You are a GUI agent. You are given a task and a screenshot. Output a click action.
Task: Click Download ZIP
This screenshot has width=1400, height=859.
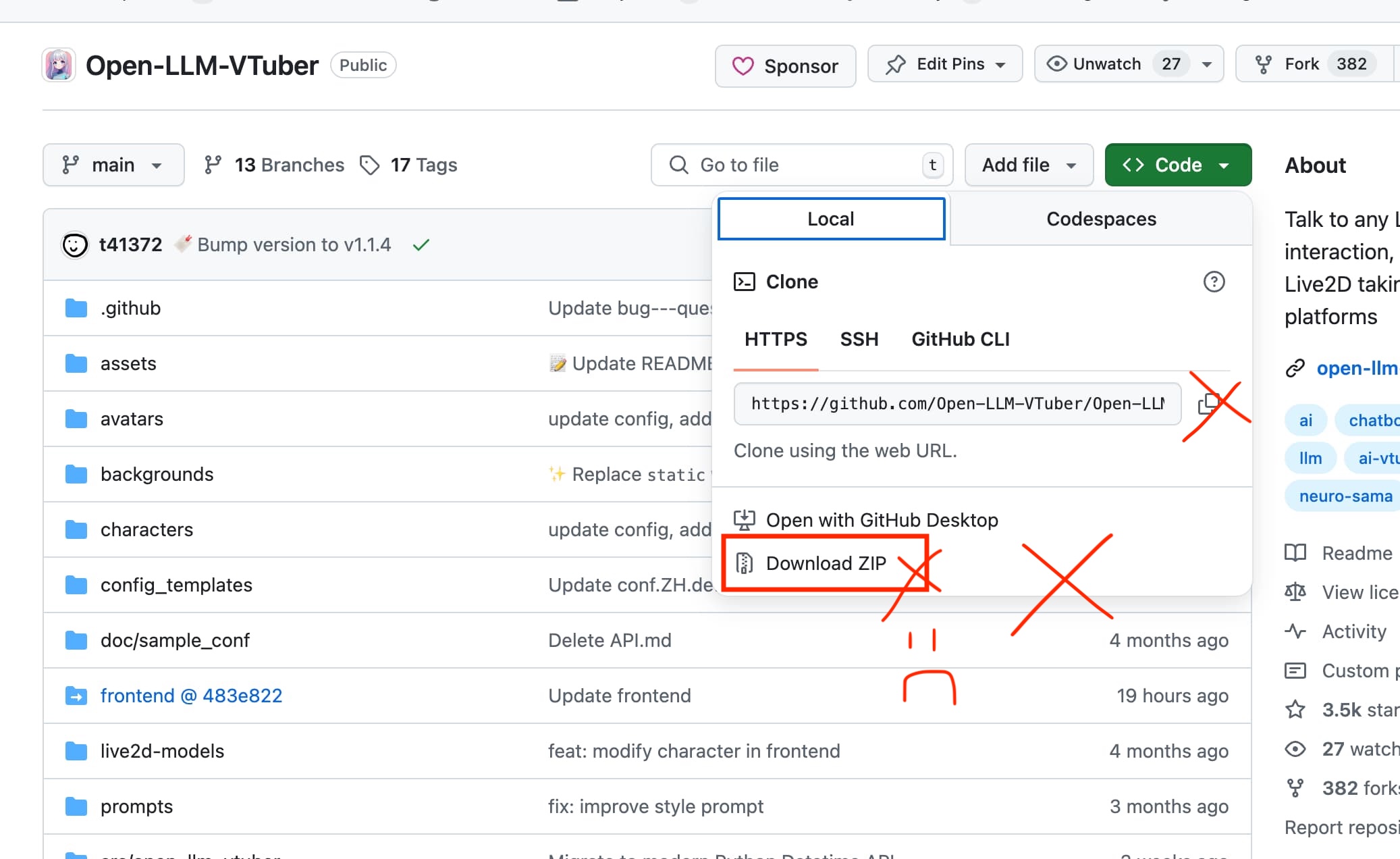(825, 563)
